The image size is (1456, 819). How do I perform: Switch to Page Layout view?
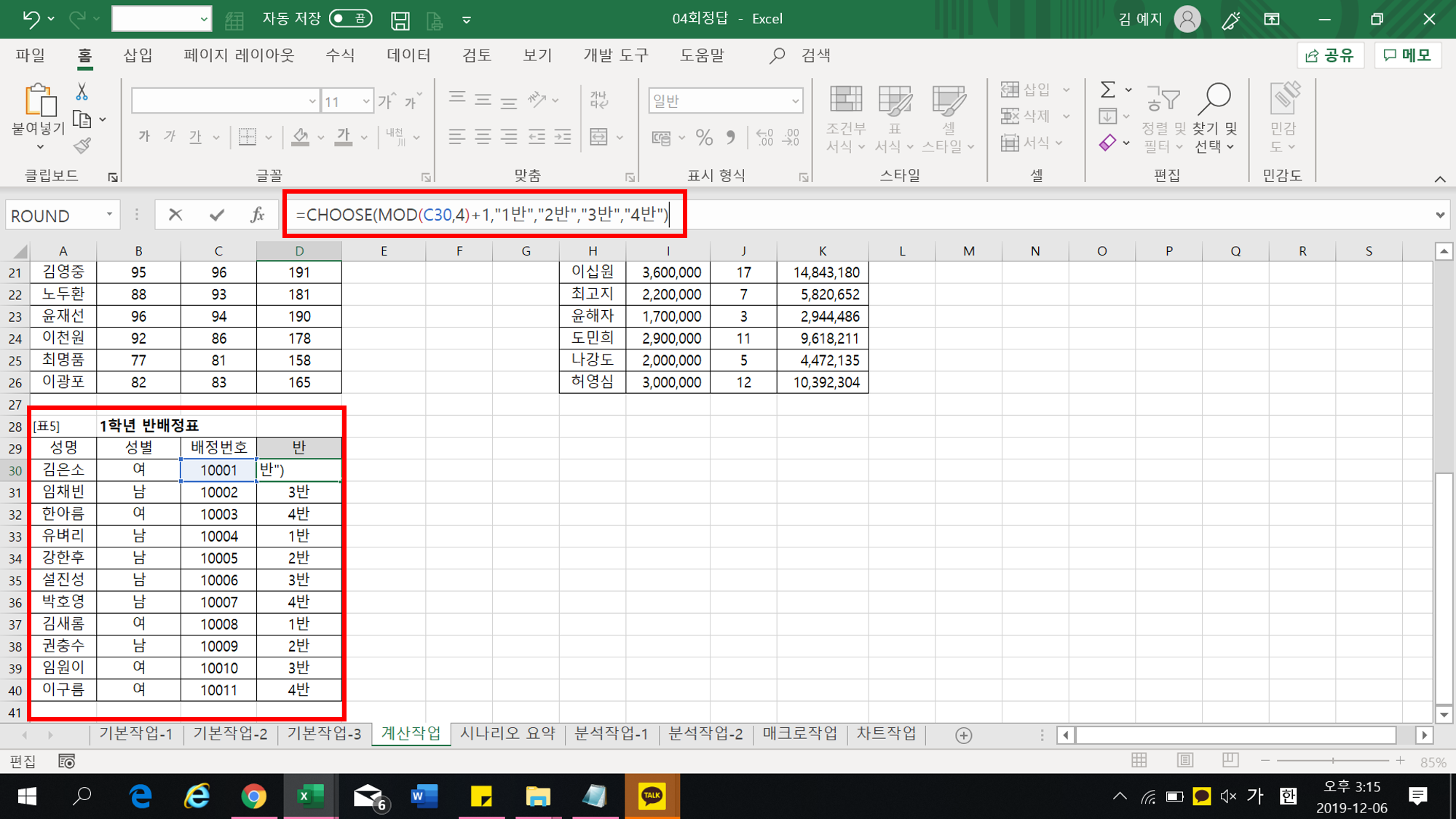point(1185,761)
